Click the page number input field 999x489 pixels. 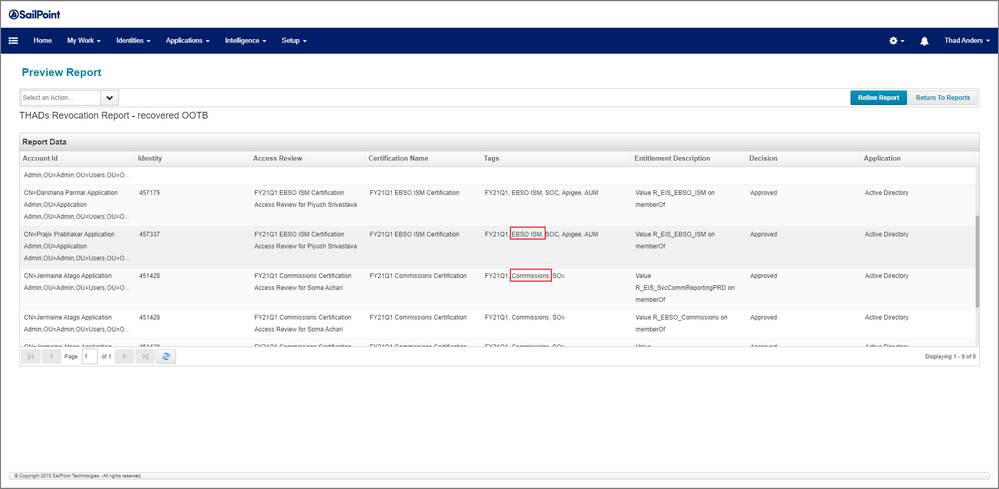(x=90, y=356)
